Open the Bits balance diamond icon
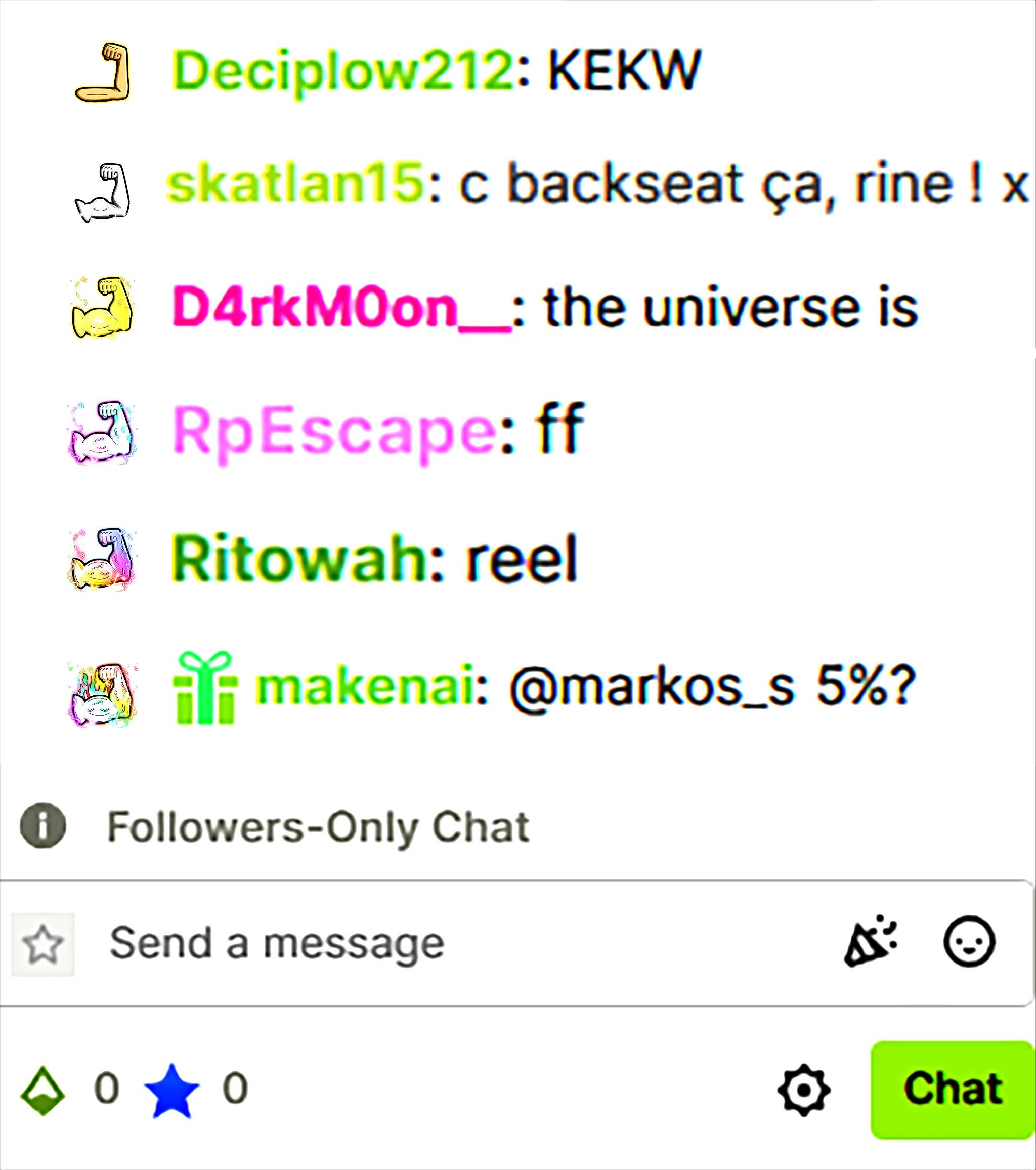The image size is (1036, 1170). 43,1091
